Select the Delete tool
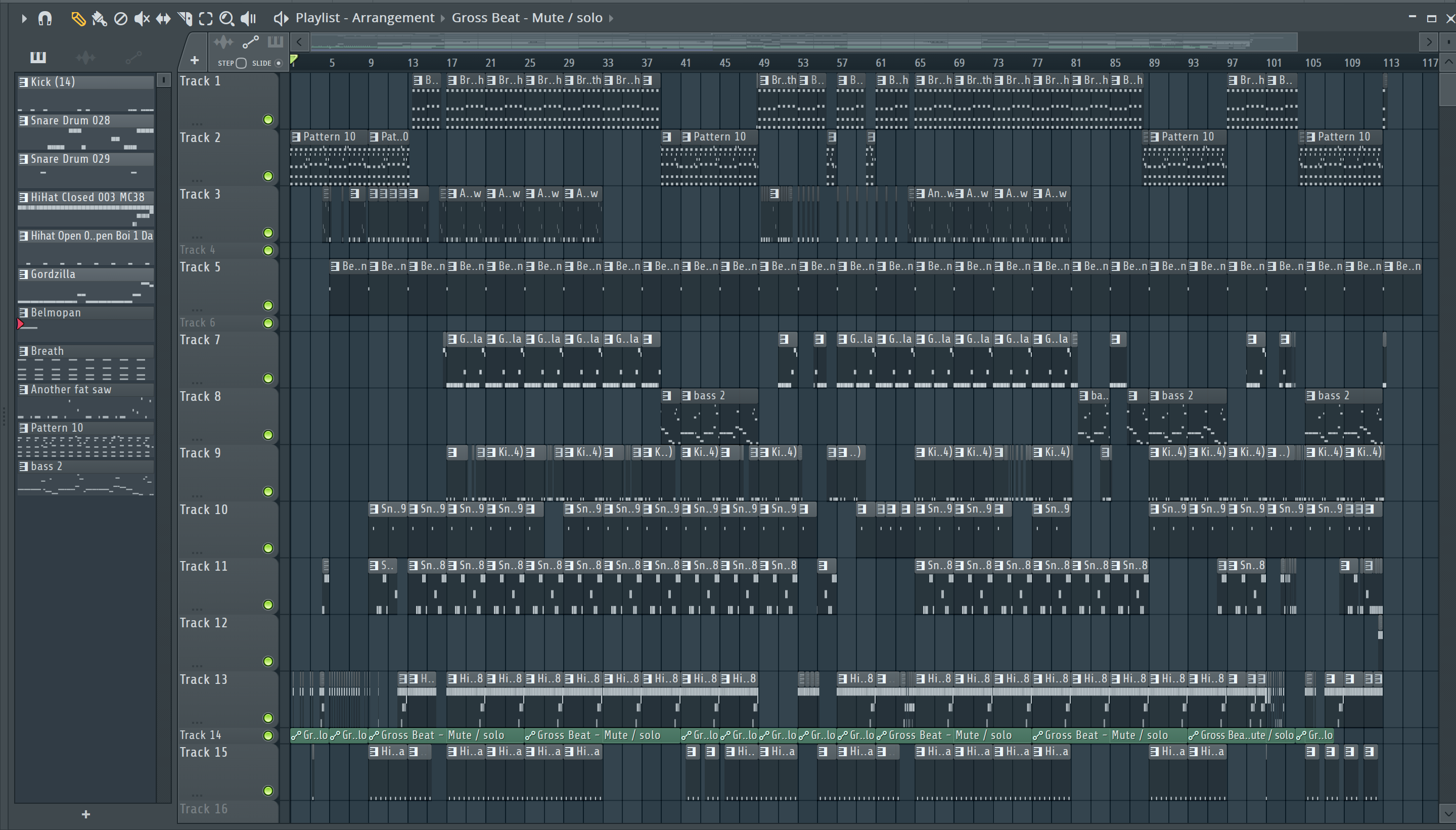This screenshot has width=1456, height=830. tap(121, 19)
